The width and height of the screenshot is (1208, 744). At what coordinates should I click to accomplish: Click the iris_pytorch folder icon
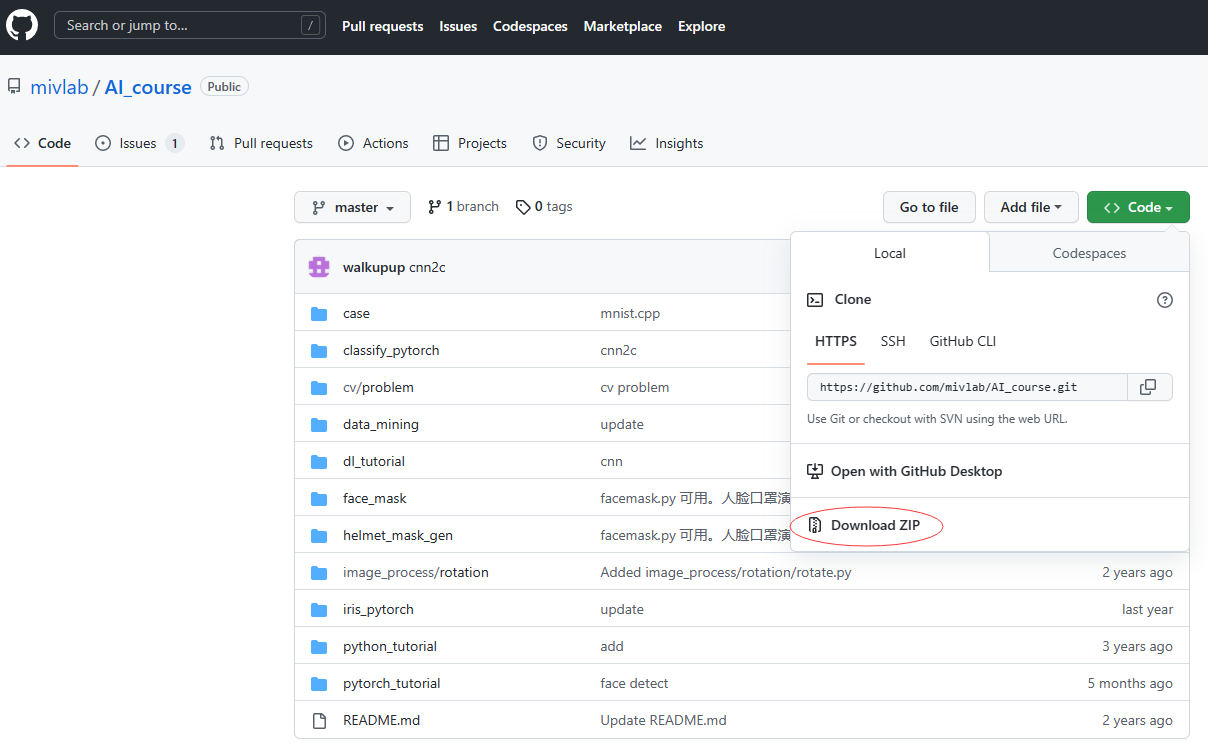pos(319,610)
